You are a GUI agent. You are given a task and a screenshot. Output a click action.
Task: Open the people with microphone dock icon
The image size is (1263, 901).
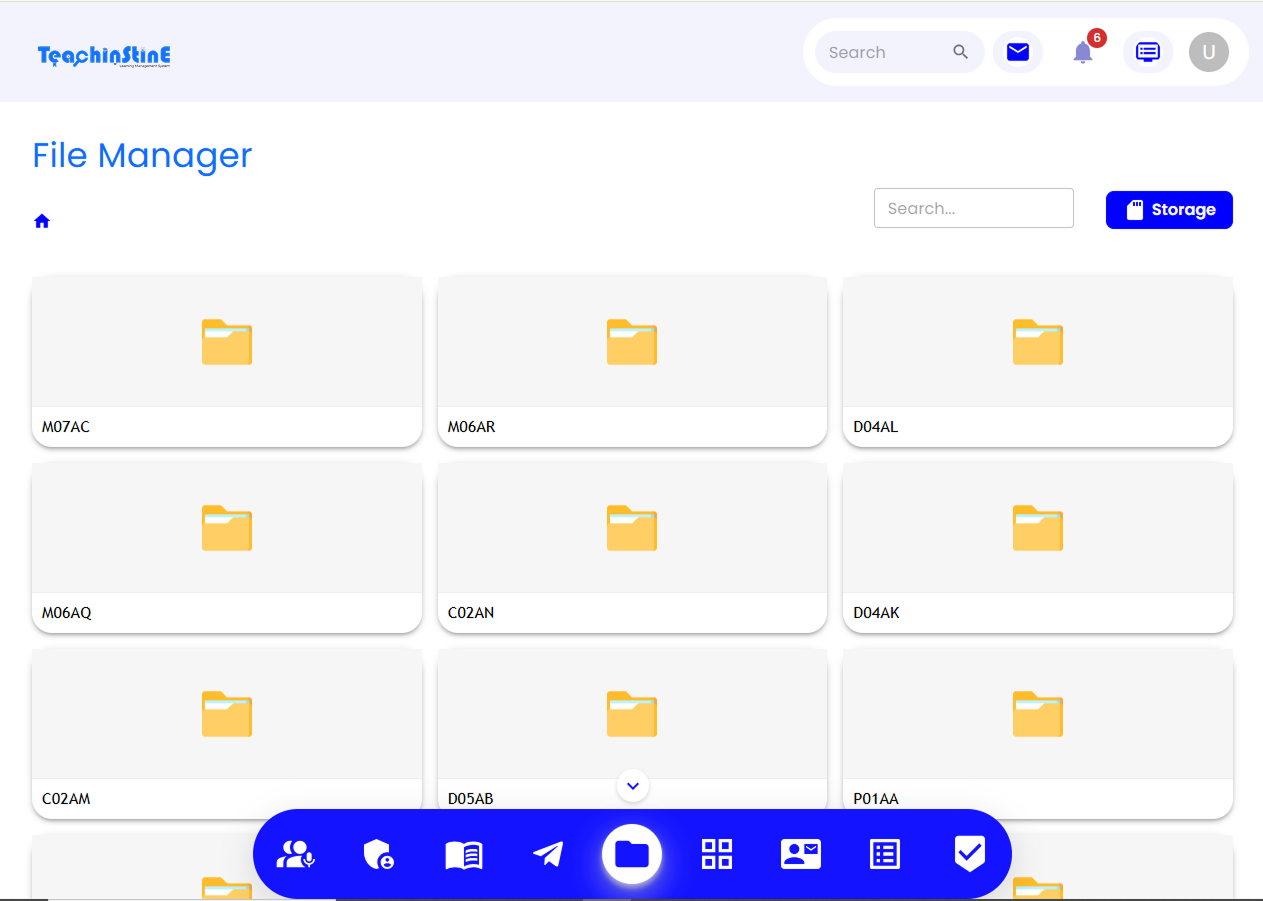295,854
